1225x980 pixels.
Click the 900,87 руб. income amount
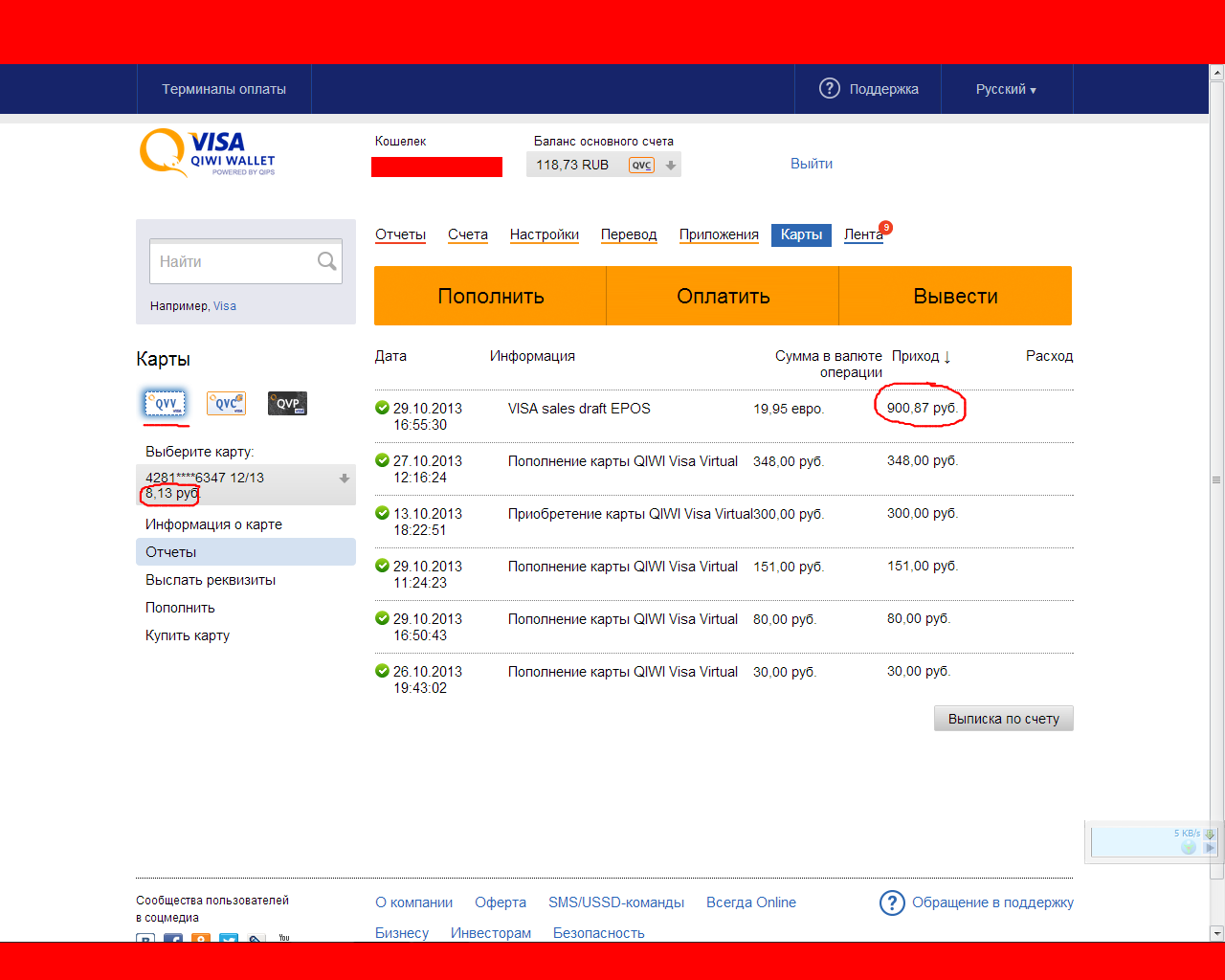click(922, 408)
